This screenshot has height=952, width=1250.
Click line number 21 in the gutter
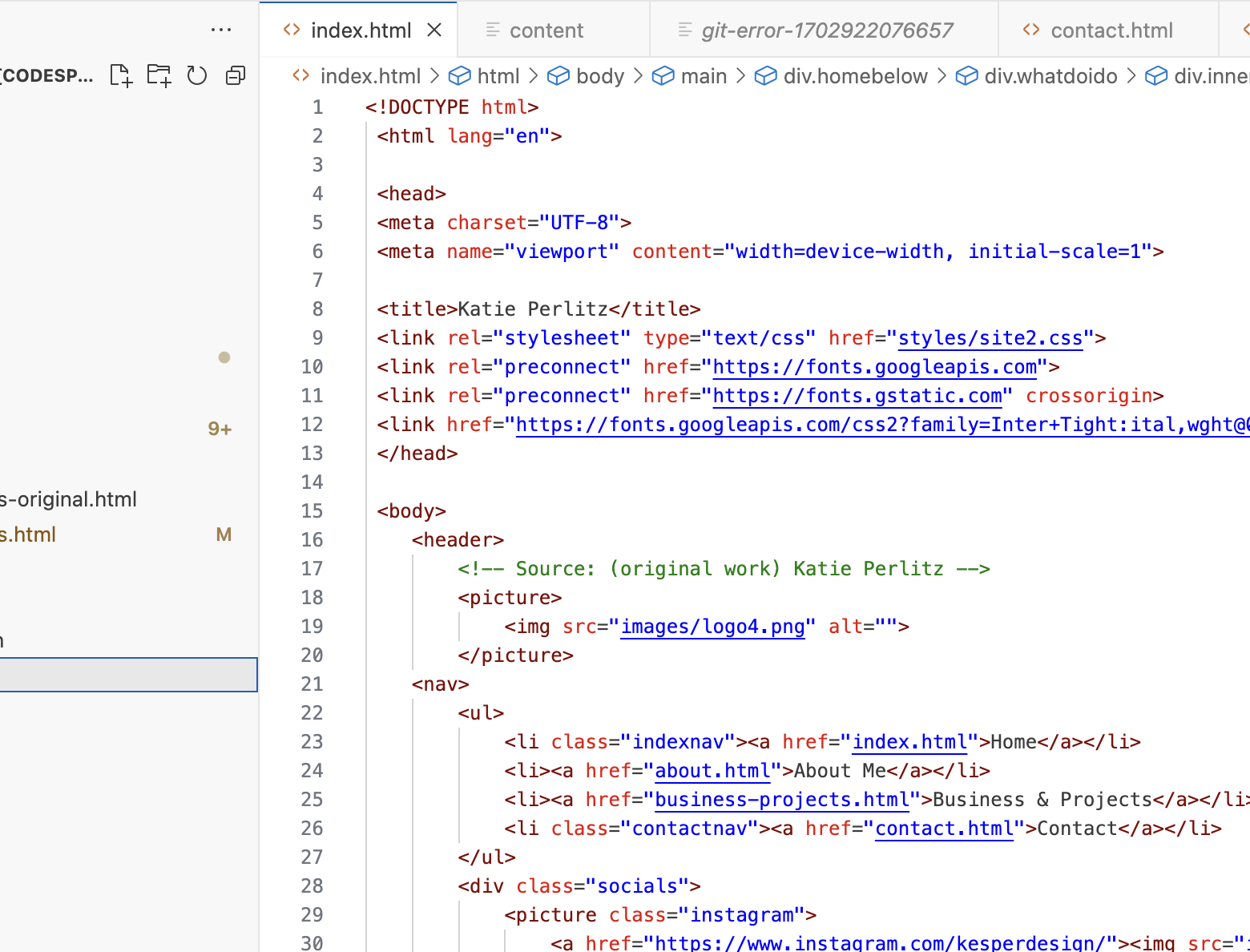(x=312, y=684)
